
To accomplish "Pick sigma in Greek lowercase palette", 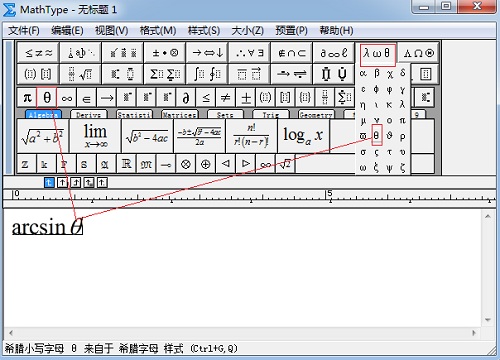I will (363, 152).
